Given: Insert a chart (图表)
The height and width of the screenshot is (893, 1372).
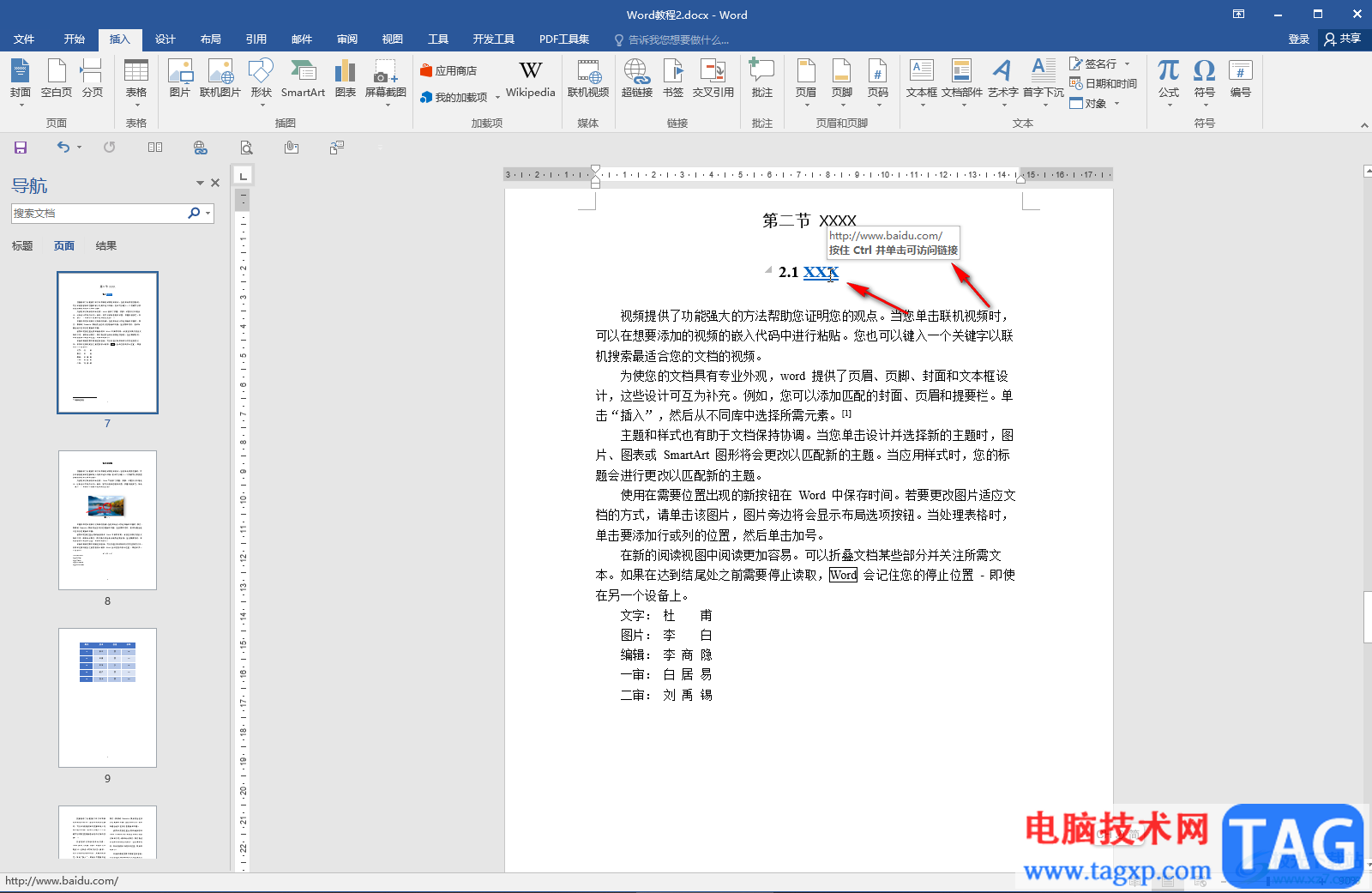Looking at the screenshot, I should (x=346, y=79).
